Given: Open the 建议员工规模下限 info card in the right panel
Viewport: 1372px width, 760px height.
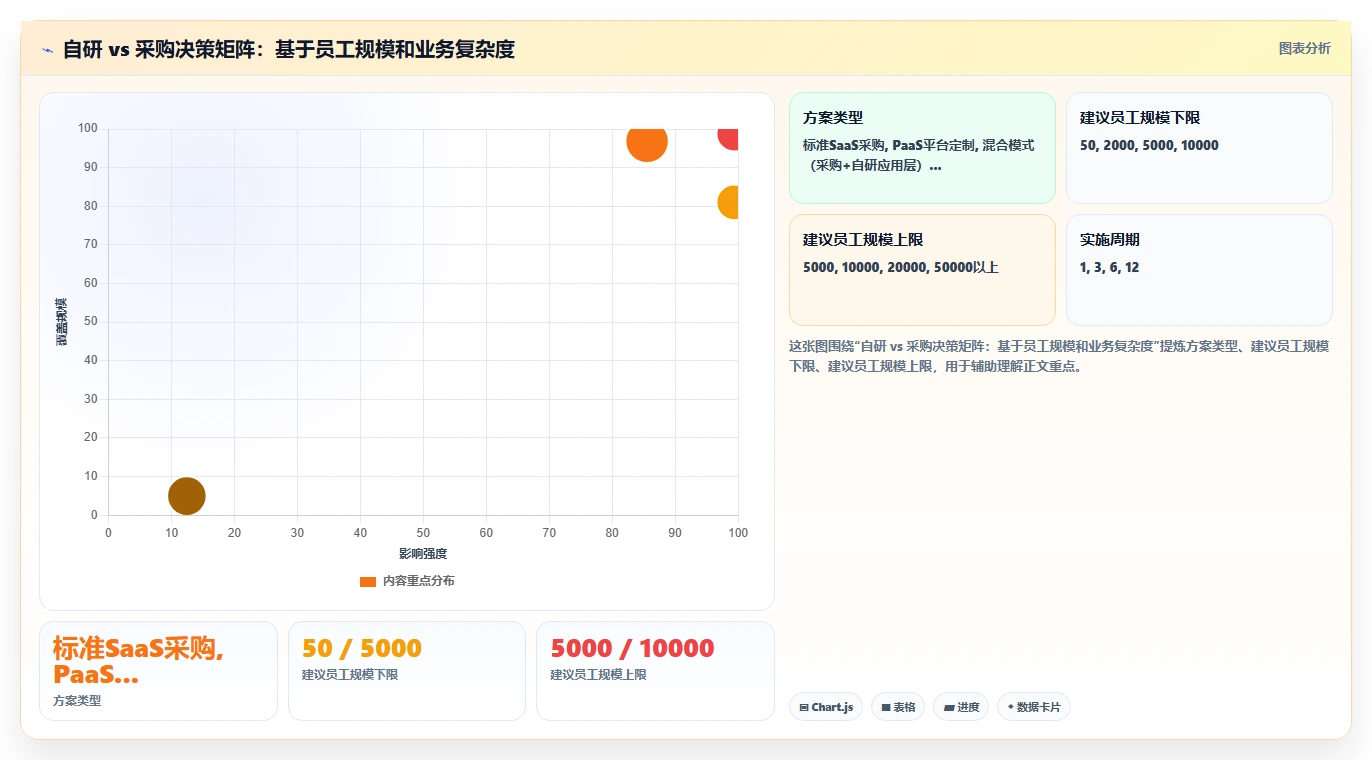Looking at the screenshot, I should point(1199,148).
